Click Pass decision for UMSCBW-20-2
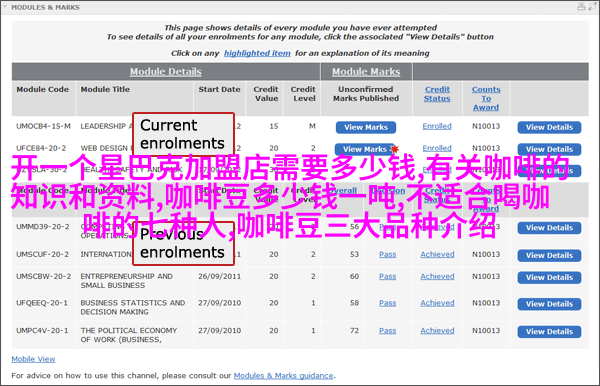The width and height of the screenshot is (600, 386). click(388, 276)
